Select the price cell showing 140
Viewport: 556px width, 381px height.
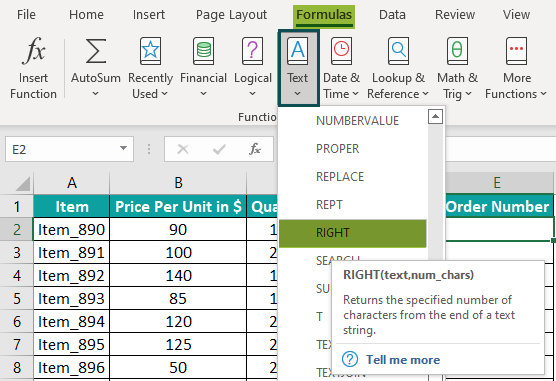pyautogui.click(x=178, y=276)
